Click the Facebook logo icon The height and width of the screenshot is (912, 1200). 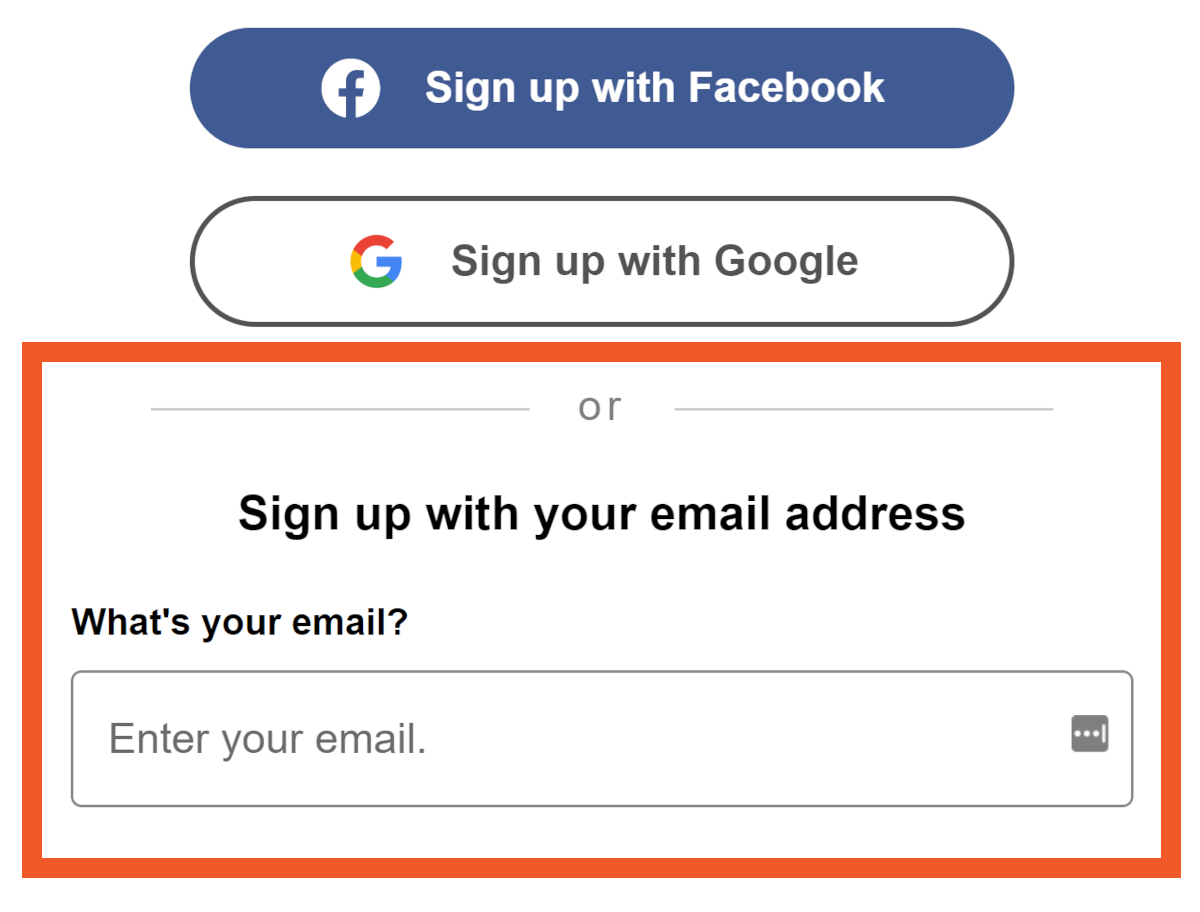(350, 88)
